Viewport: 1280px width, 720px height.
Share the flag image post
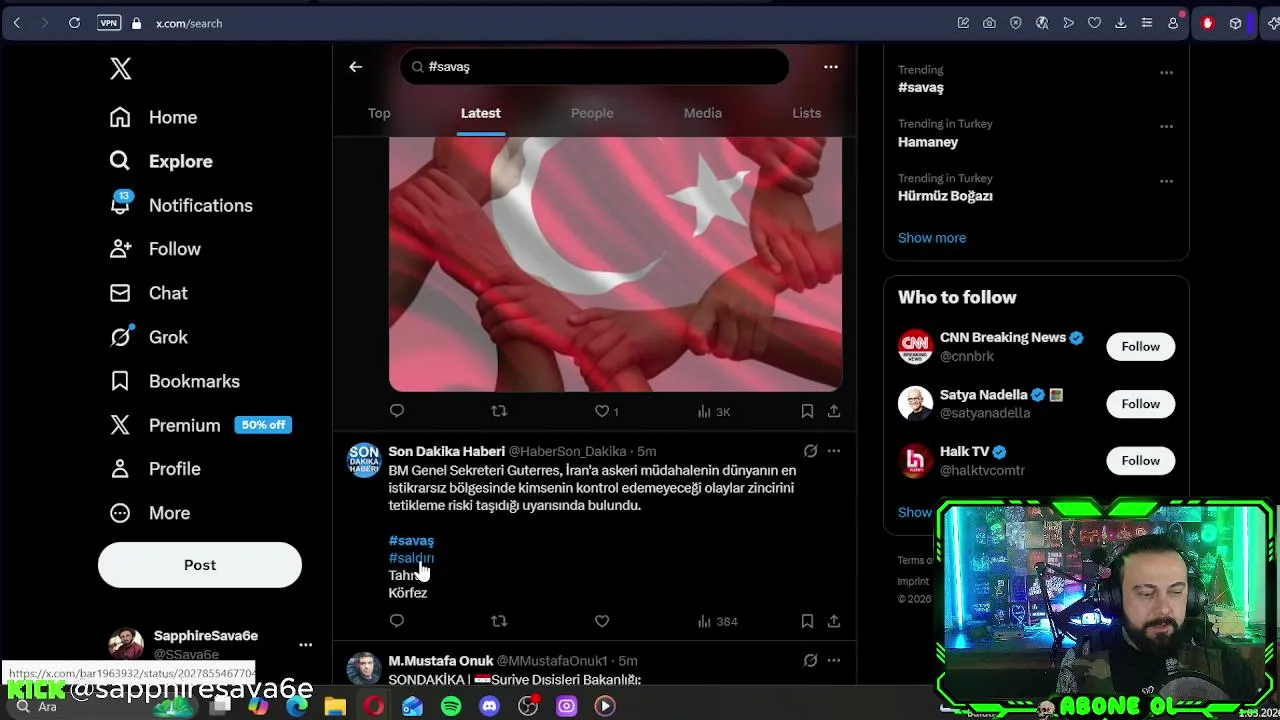[833, 411]
